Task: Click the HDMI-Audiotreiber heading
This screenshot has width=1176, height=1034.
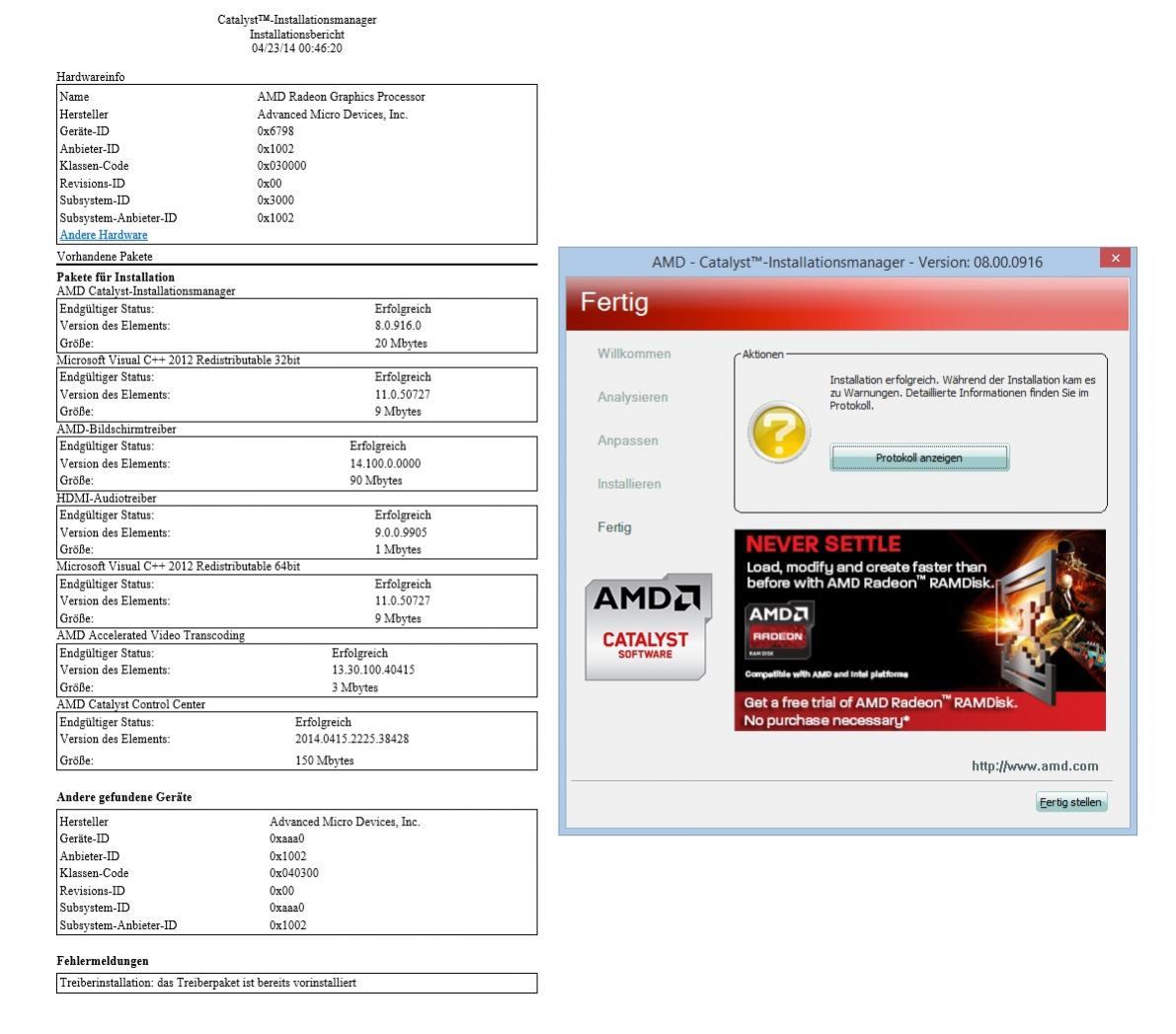Action: (107, 499)
